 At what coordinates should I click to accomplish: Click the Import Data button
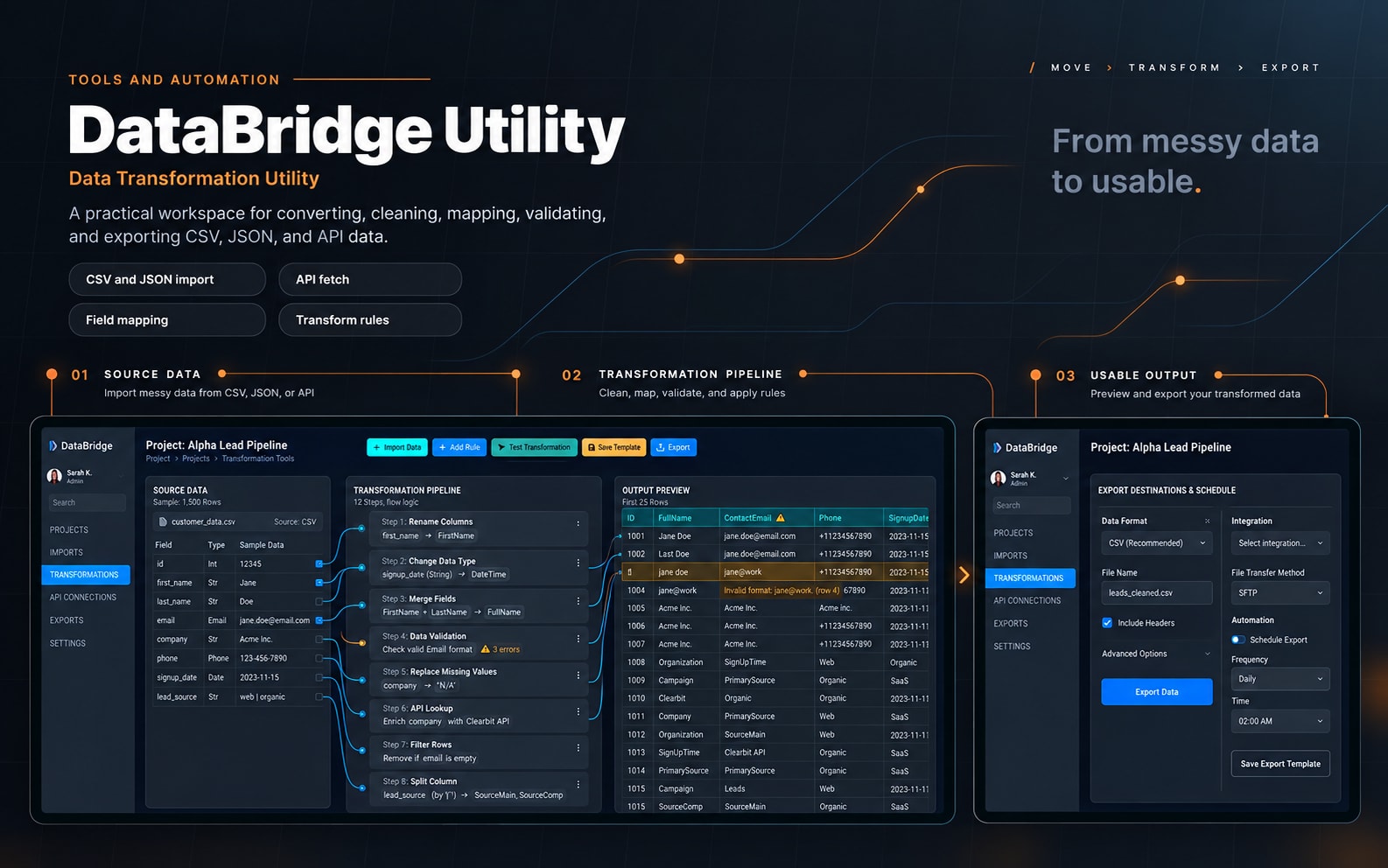point(397,447)
